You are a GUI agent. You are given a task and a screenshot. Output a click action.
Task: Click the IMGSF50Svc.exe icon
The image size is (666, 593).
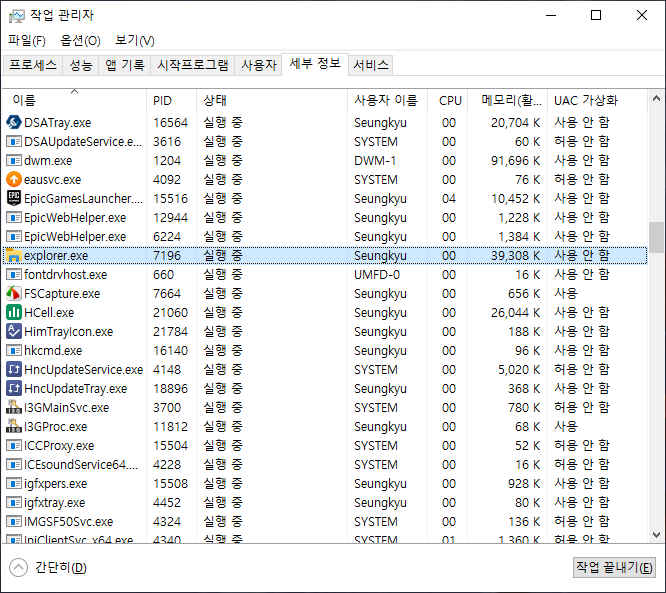pyautogui.click(x=14, y=521)
